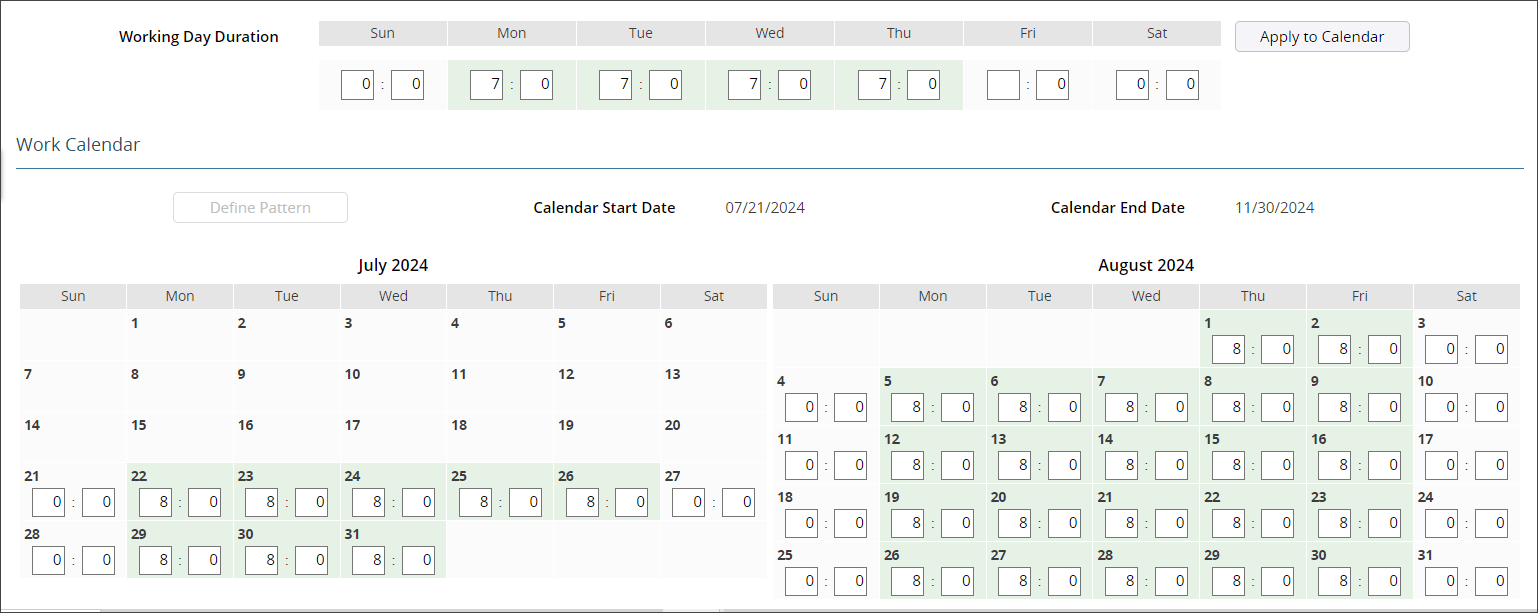The height and width of the screenshot is (613, 1538).
Task: Edit hours field for July 31
Action: [368, 561]
